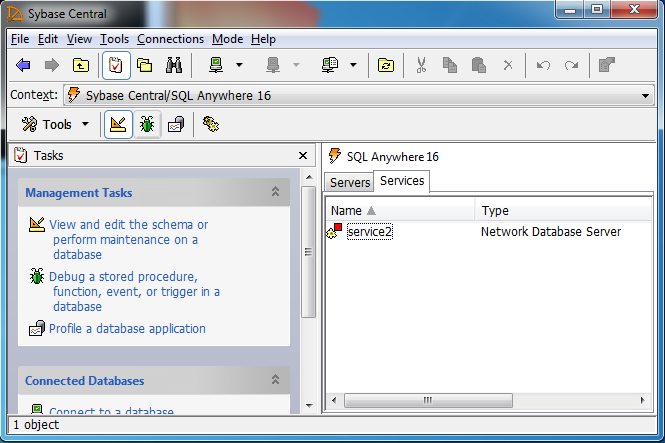Switch to the Servers tab
Screen dimensions: 665x443
pyautogui.click(x=349, y=182)
